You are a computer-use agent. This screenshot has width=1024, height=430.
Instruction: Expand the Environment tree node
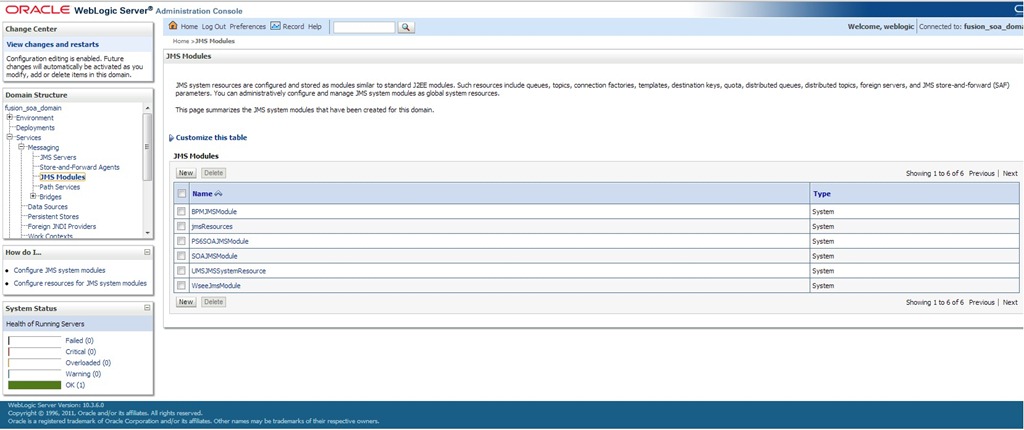pyautogui.click(x=10, y=118)
